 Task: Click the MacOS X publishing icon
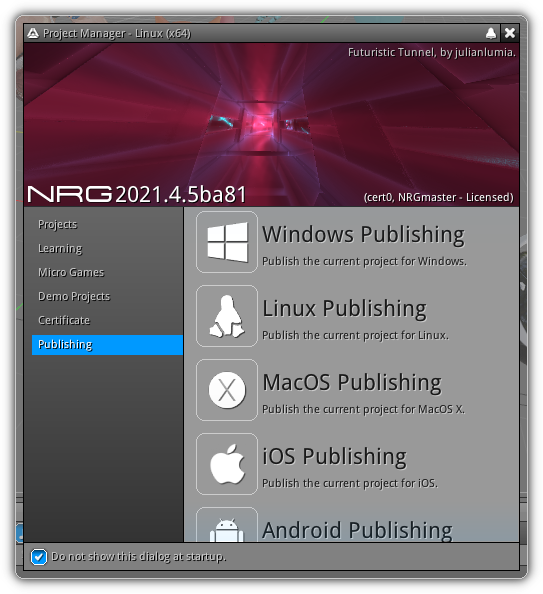tap(227, 390)
